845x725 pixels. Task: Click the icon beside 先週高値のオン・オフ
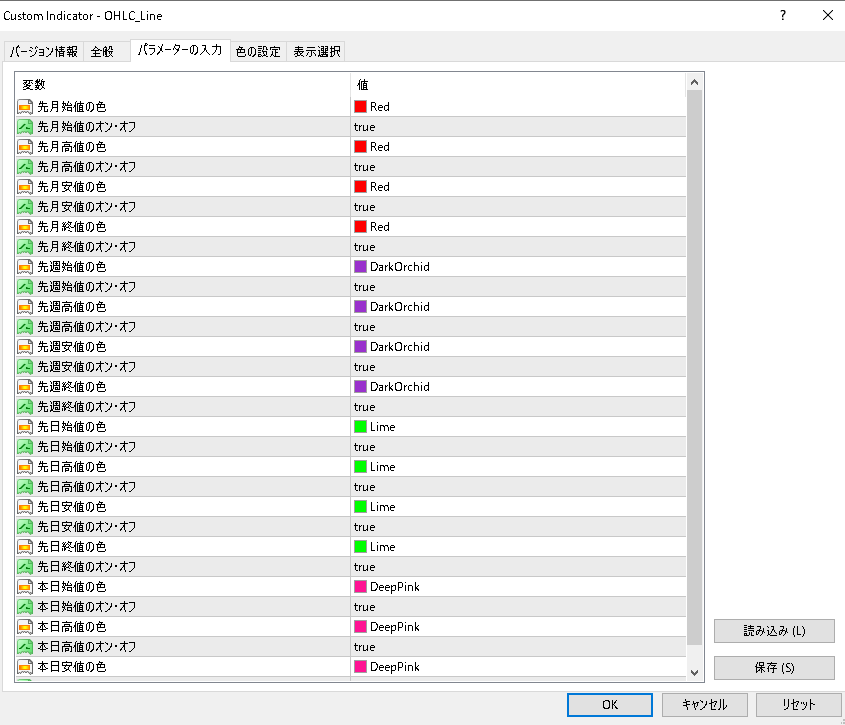[x=25, y=327]
